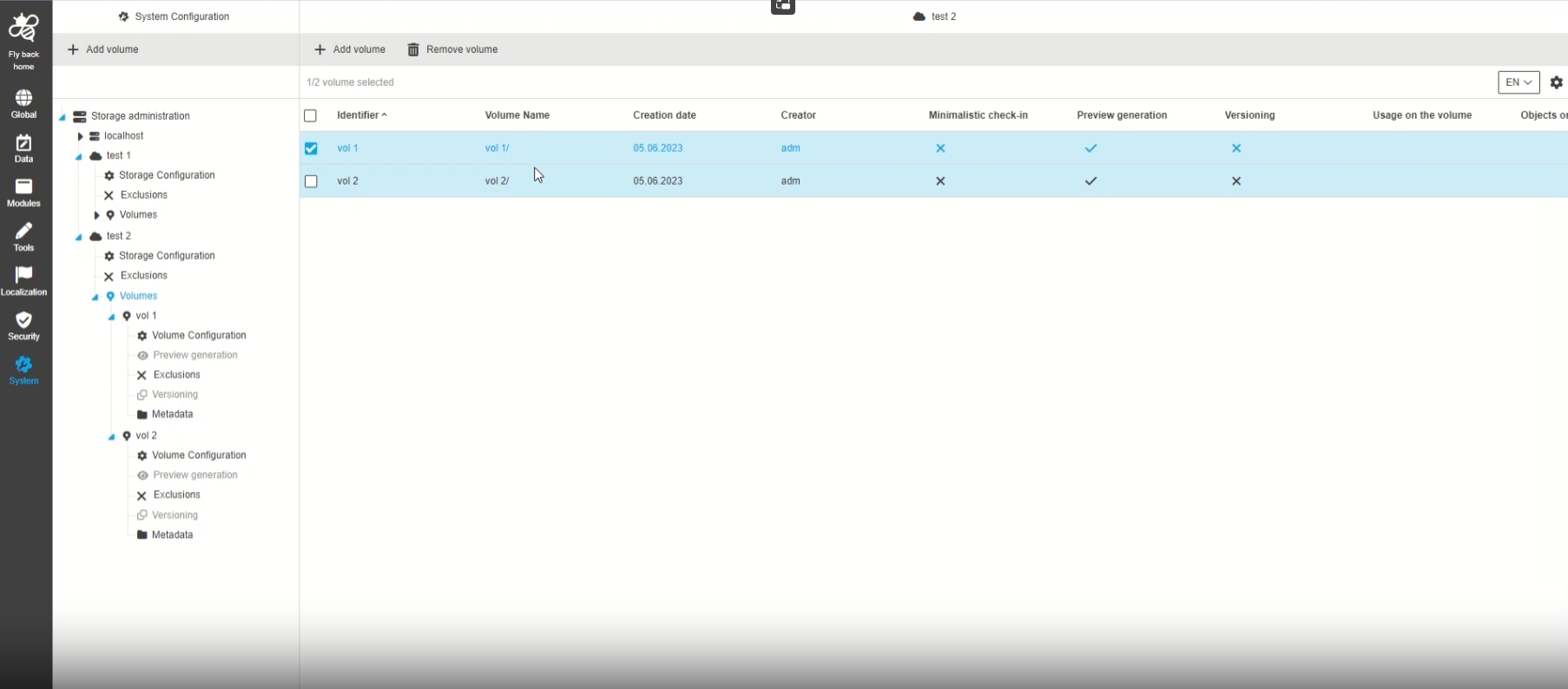Image resolution: width=1568 pixels, height=689 pixels.
Task: Uncheck the vol 1 row checkbox
Action: 311,148
